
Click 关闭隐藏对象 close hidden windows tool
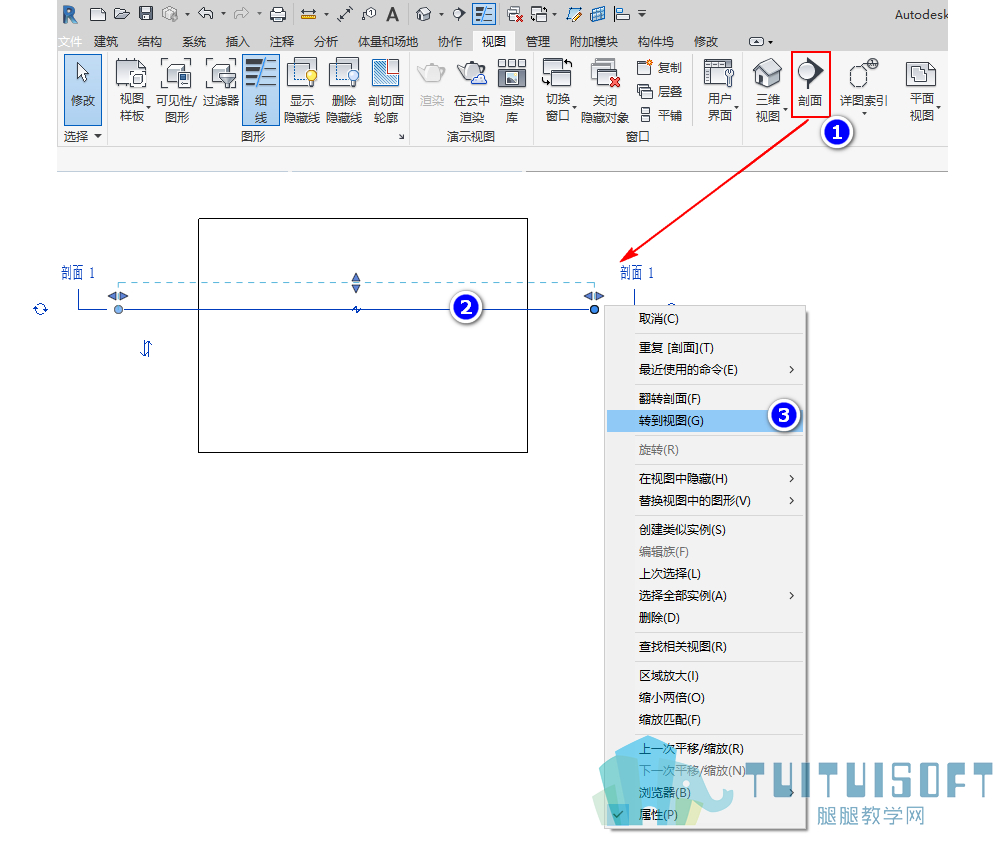pyautogui.click(x=605, y=90)
